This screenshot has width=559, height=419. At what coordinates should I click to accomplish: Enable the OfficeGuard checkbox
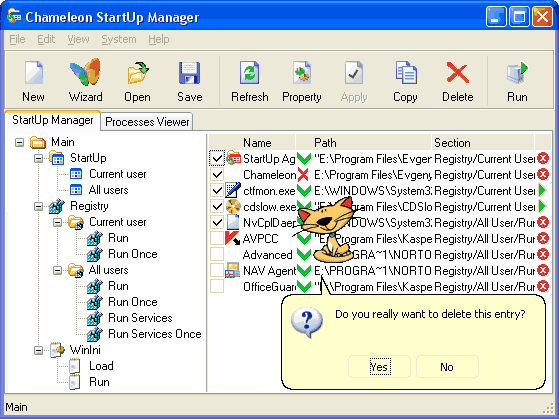click(x=217, y=286)
